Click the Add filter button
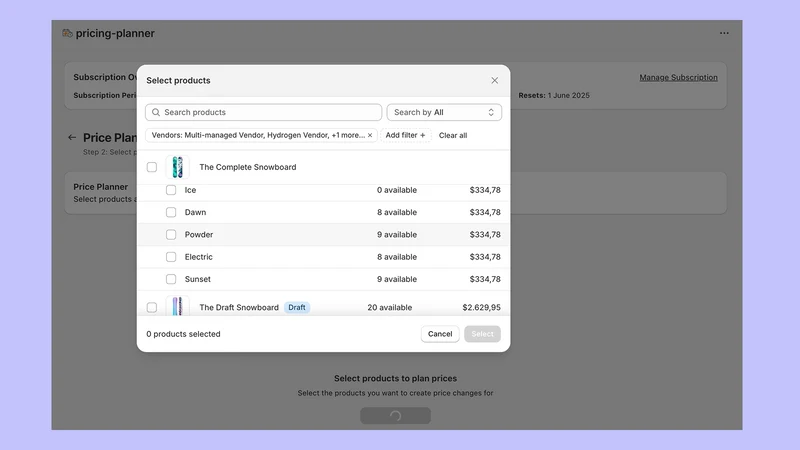Viewport: 800px width, 450px height. (x=406, y=135)
